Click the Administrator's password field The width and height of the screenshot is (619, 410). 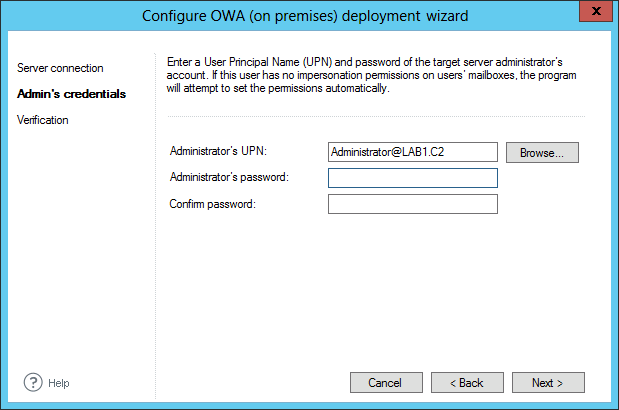(413, 178)
